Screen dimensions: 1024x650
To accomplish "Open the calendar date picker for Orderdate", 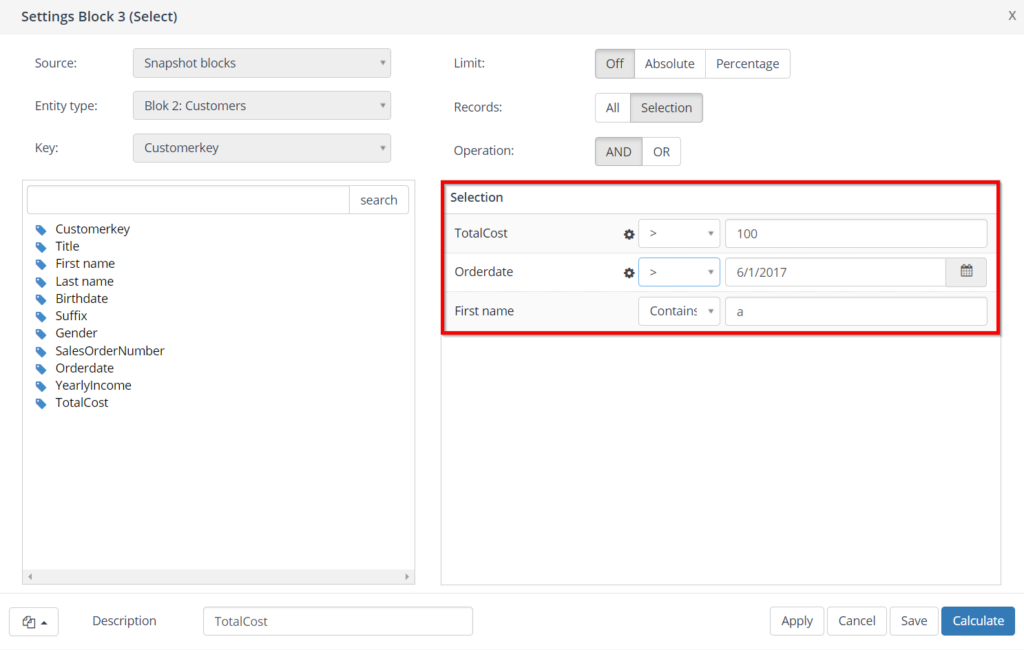I will [x=966, y=272].
